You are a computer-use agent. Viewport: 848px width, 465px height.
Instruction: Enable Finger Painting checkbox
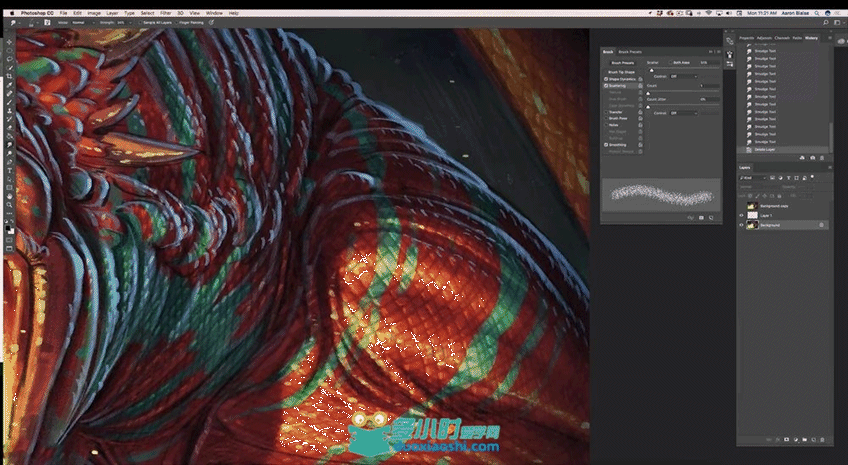(x=176, y=23)
